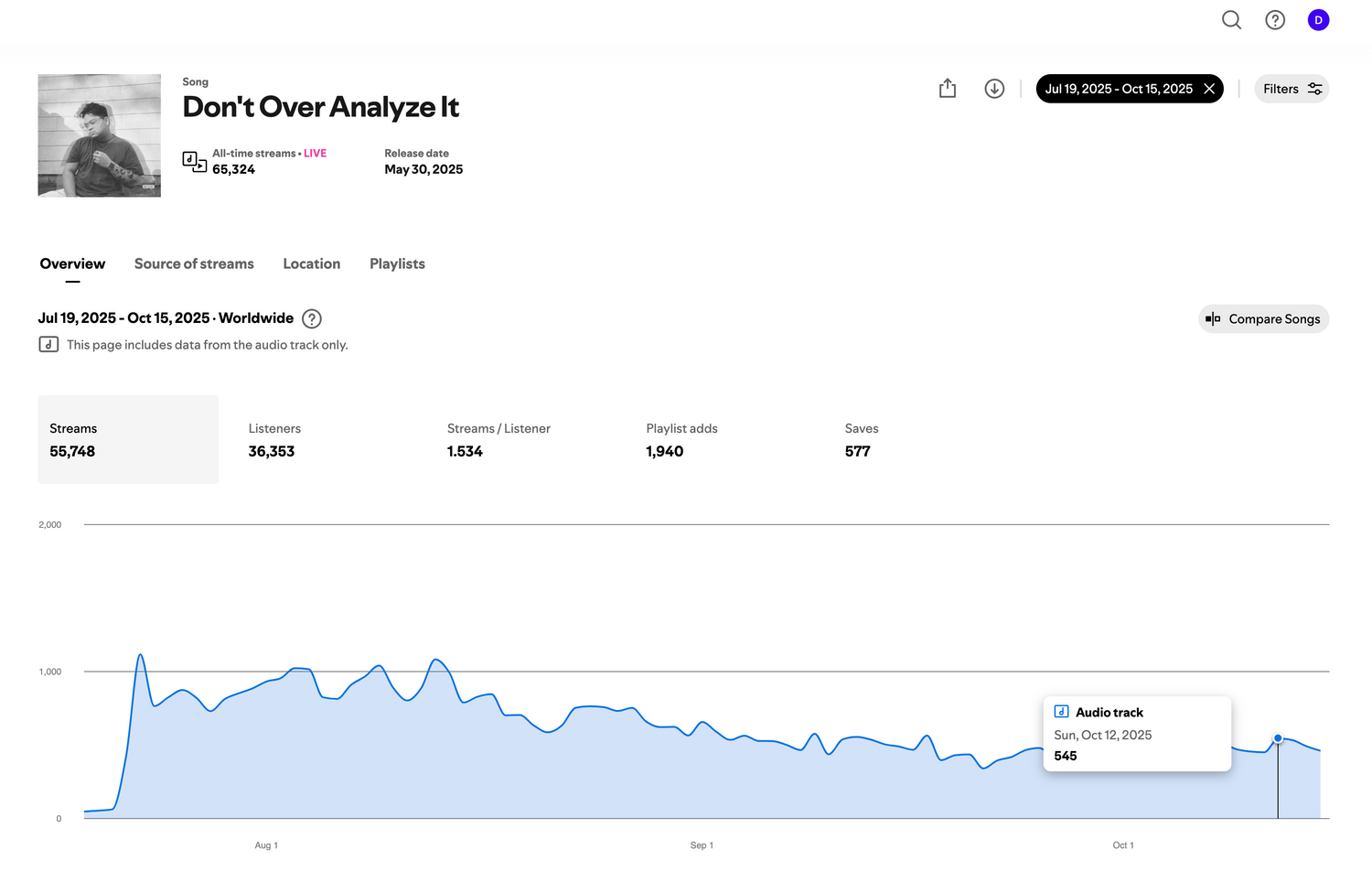The height and width of the screenshot is (871, 1372).
Task: Select the Streams / Listener metric
Action: point(498,440)
